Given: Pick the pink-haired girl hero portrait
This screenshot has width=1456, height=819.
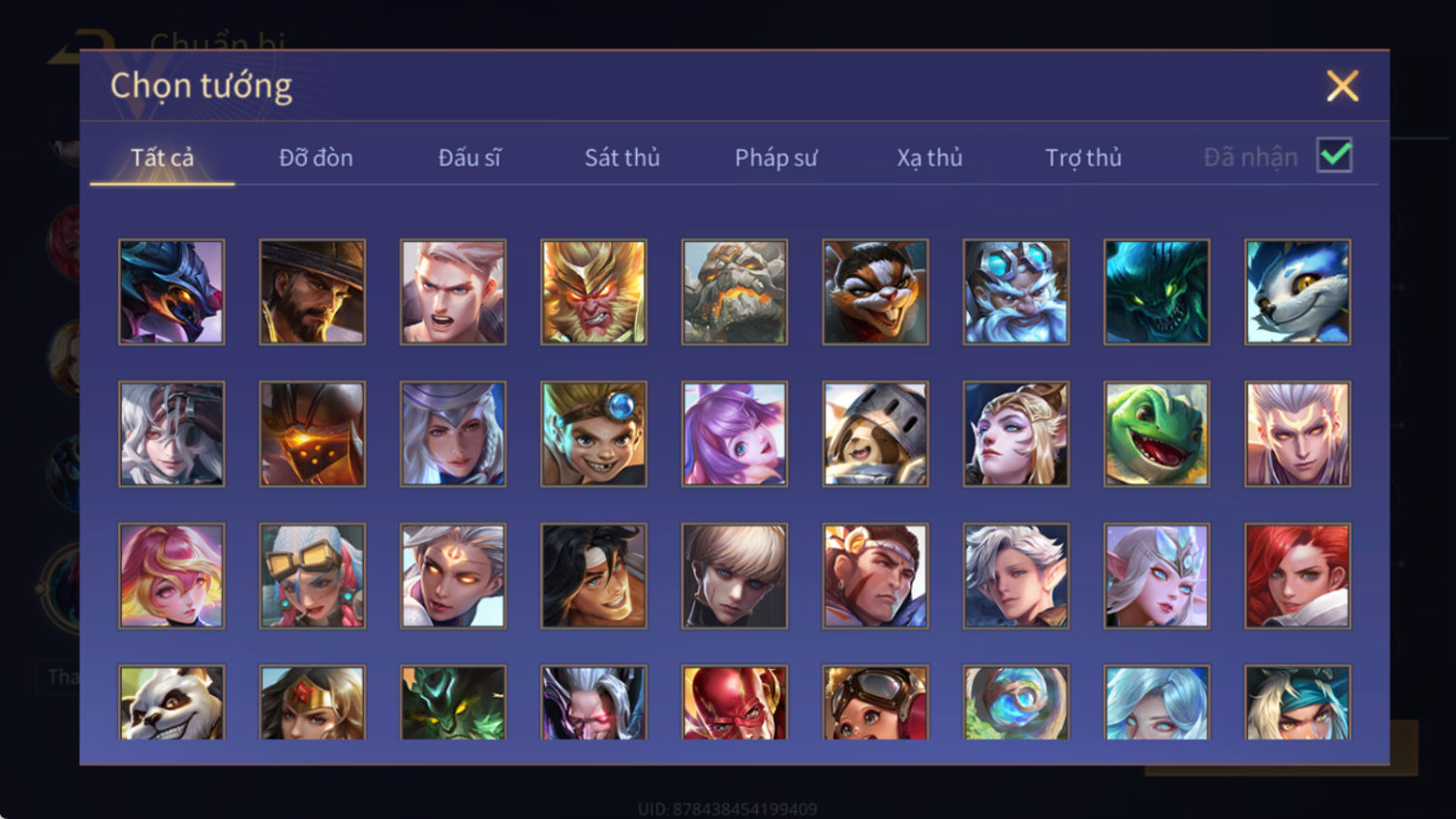Looking at the screenshot, I should 171,576.
